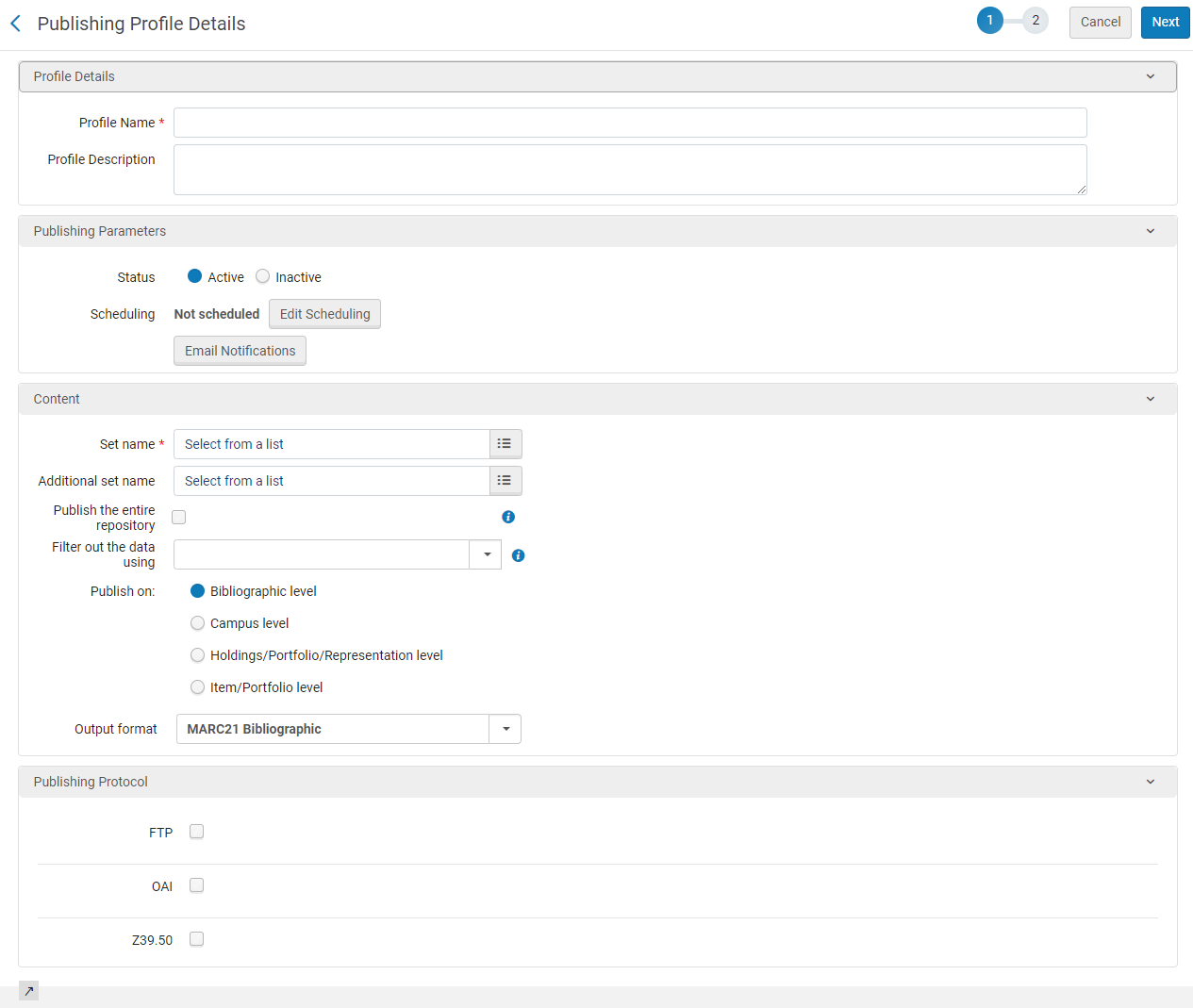This screenshot has width=1193, height=1008.
Task: Collapse the Publishing Protocol section
Action: point(1151,782)
